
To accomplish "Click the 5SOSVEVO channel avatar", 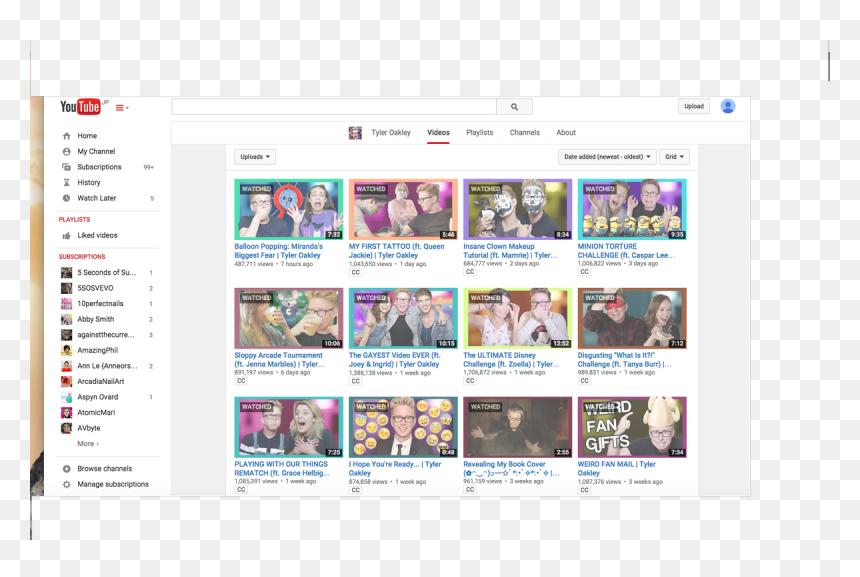I will tap(66, 288).
